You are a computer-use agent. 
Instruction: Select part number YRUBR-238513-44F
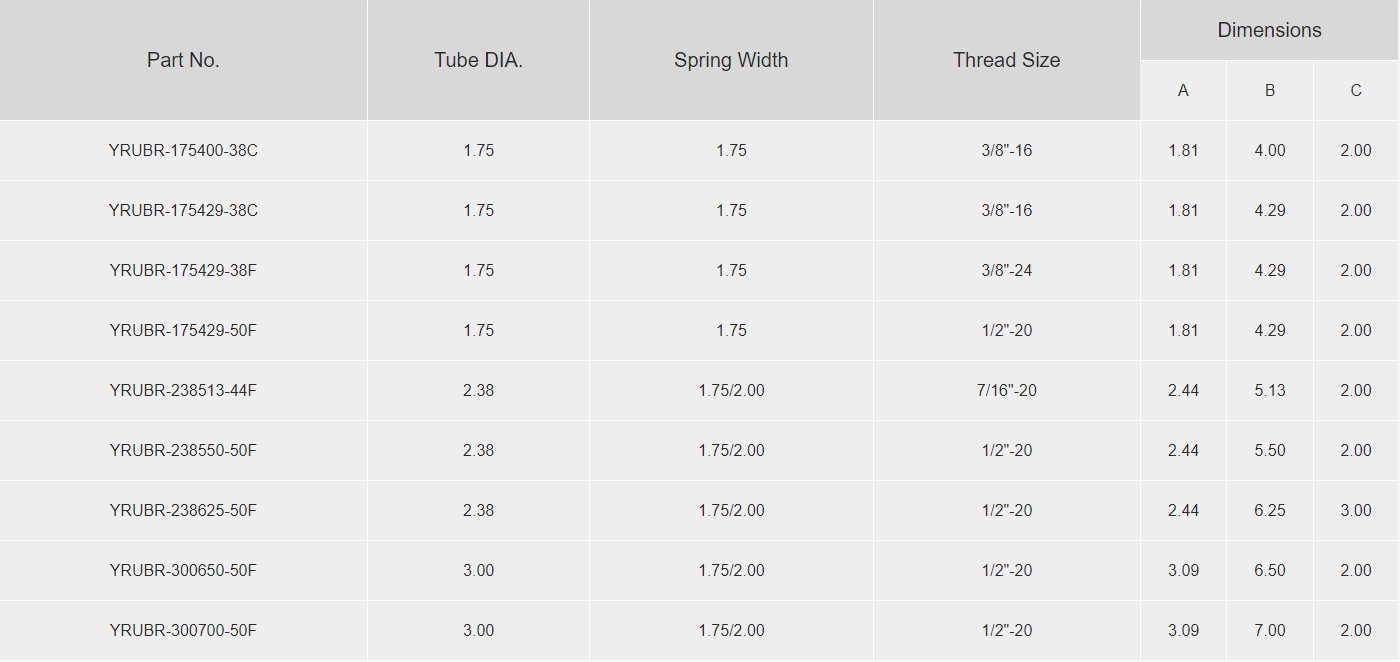click(183, 390)
